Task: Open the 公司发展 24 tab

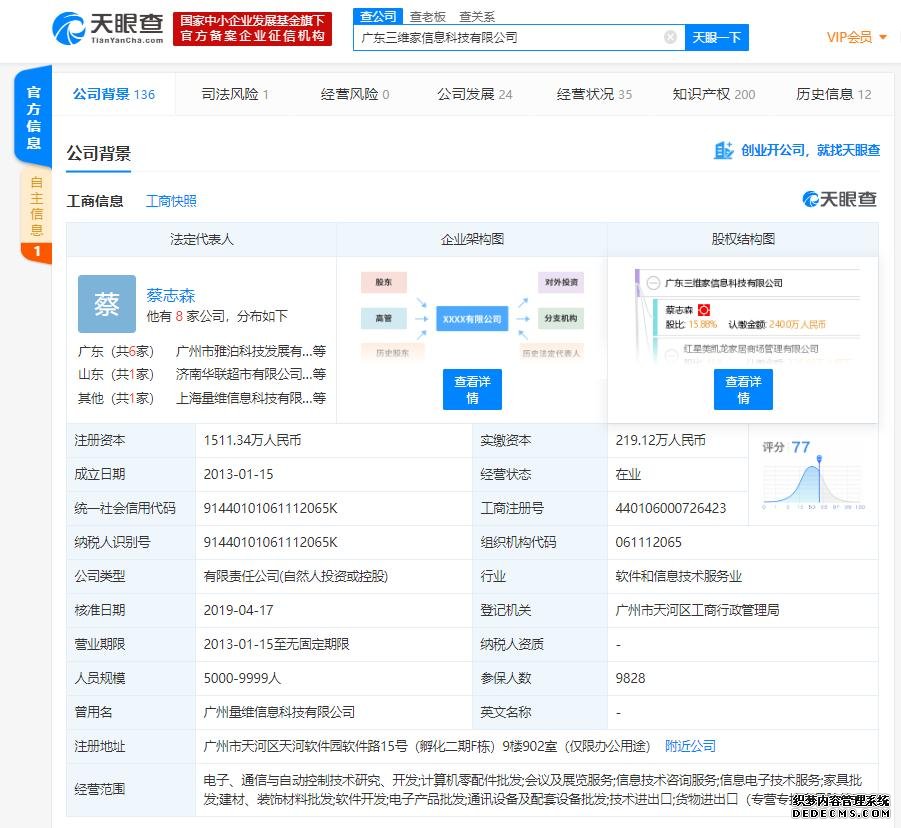Action: (x=475, y=94)
